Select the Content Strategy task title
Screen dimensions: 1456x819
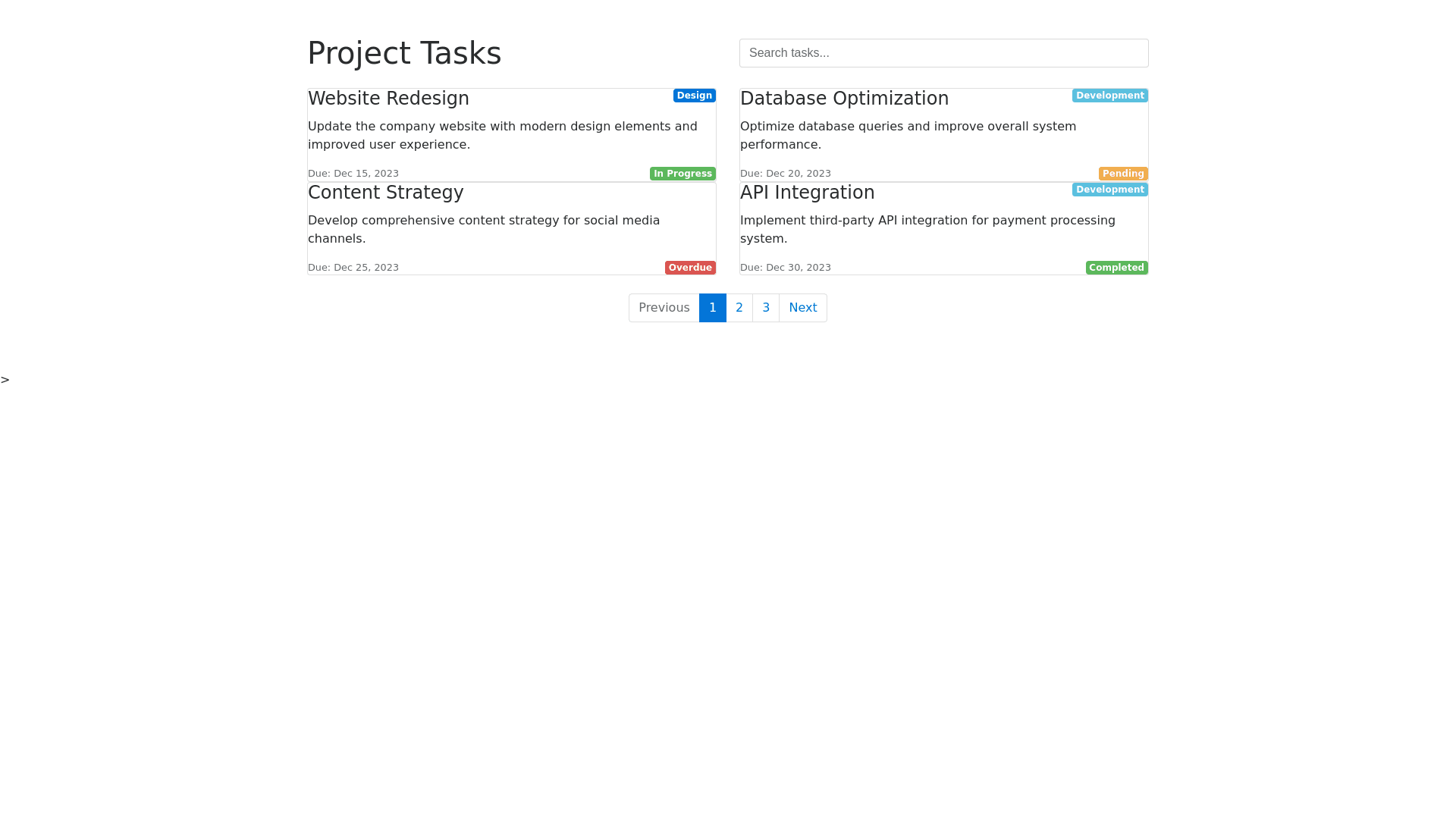[385, 193]
